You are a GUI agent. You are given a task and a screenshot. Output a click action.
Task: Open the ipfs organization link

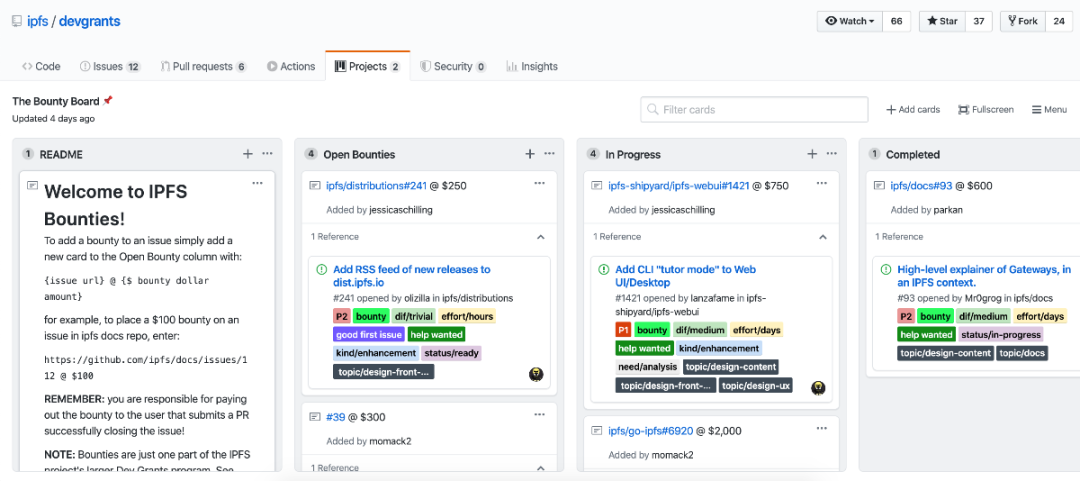tap(37, 21)
